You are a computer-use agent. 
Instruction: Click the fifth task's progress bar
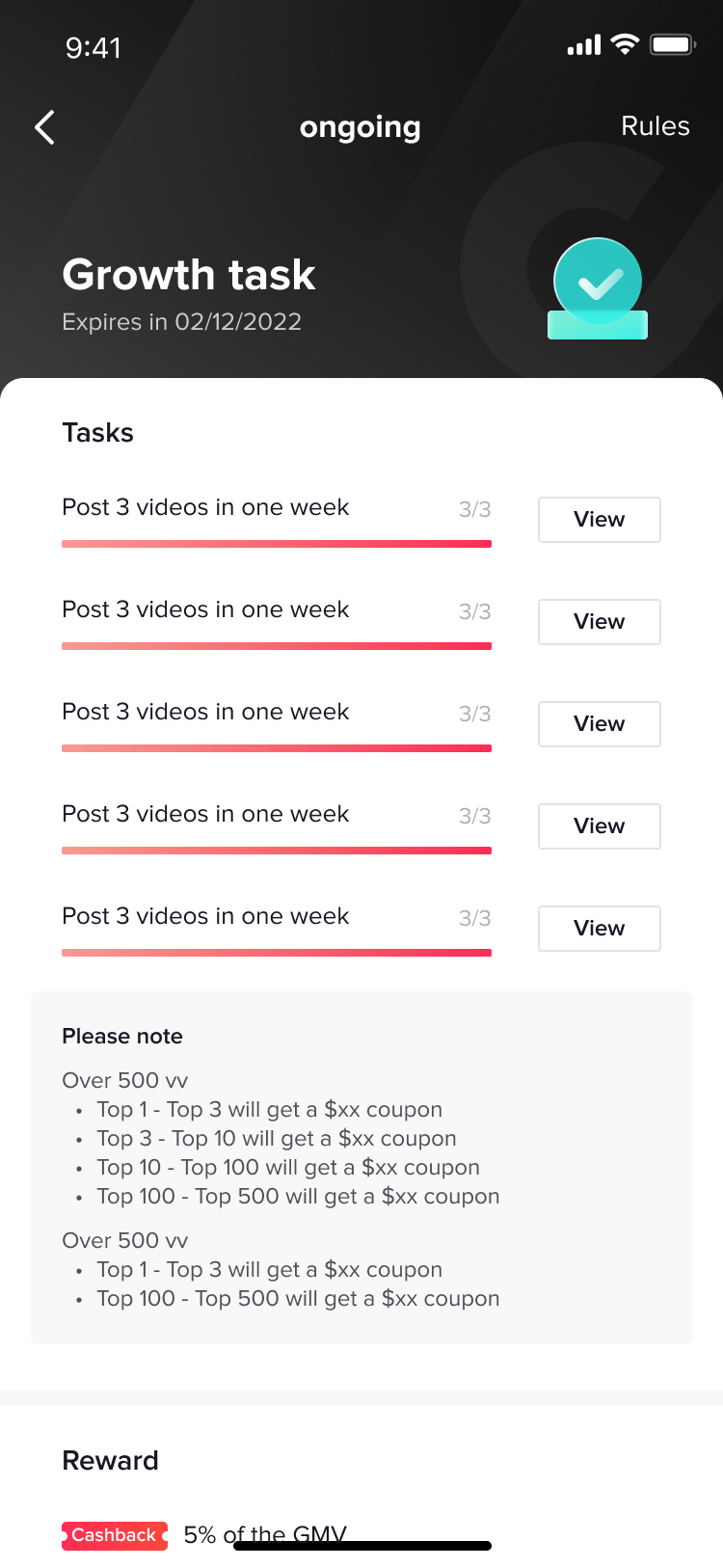(x=277, y=953)
